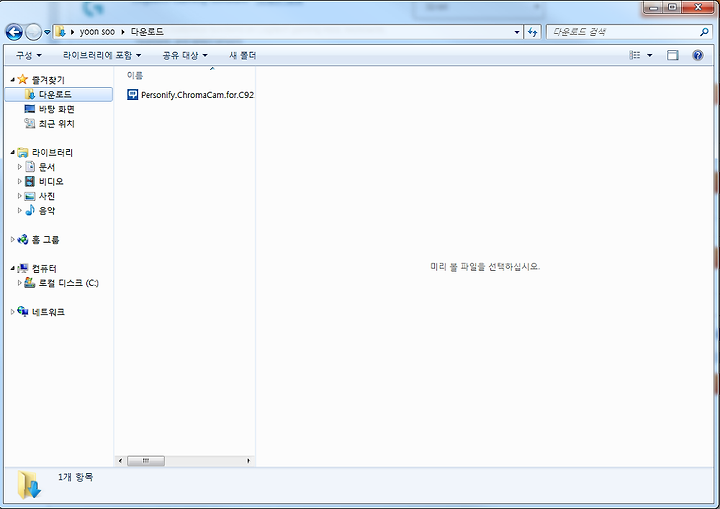
Task: Open the '문서' library
Action: tap(46, 167)
